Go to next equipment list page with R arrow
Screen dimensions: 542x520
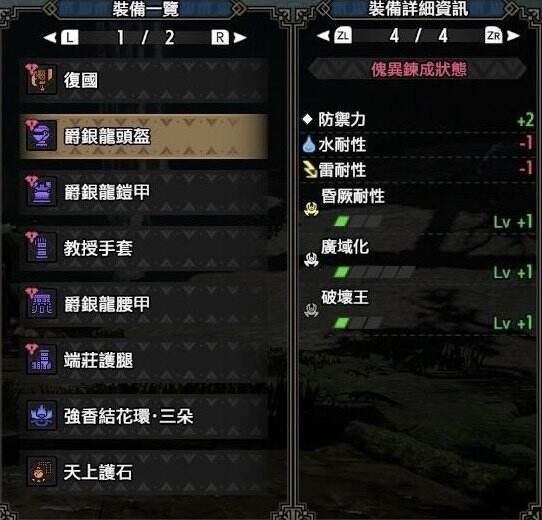click(x=229, y=37)
